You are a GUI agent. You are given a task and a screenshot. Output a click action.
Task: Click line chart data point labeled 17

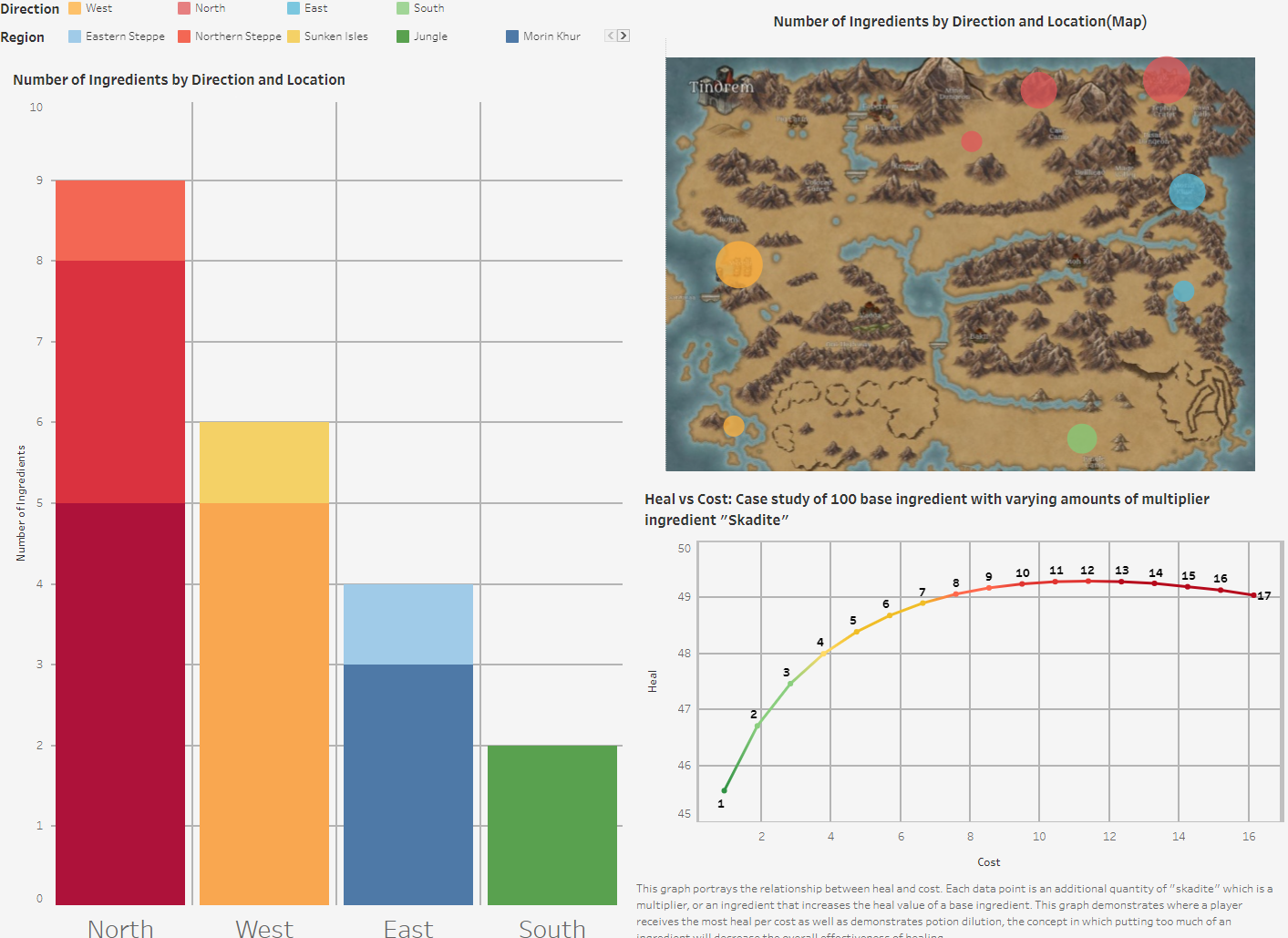(x=1253, y=595)
